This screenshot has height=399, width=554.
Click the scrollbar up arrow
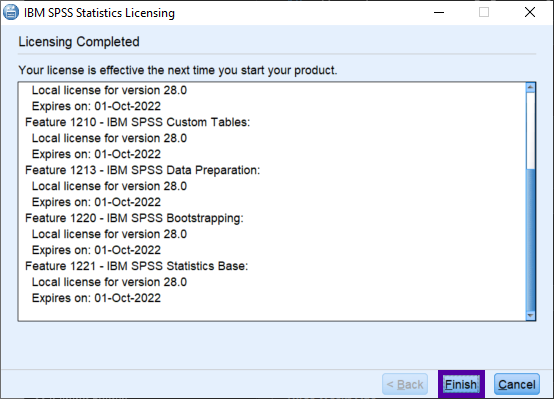pyautogui.click(x=530, y=87)
